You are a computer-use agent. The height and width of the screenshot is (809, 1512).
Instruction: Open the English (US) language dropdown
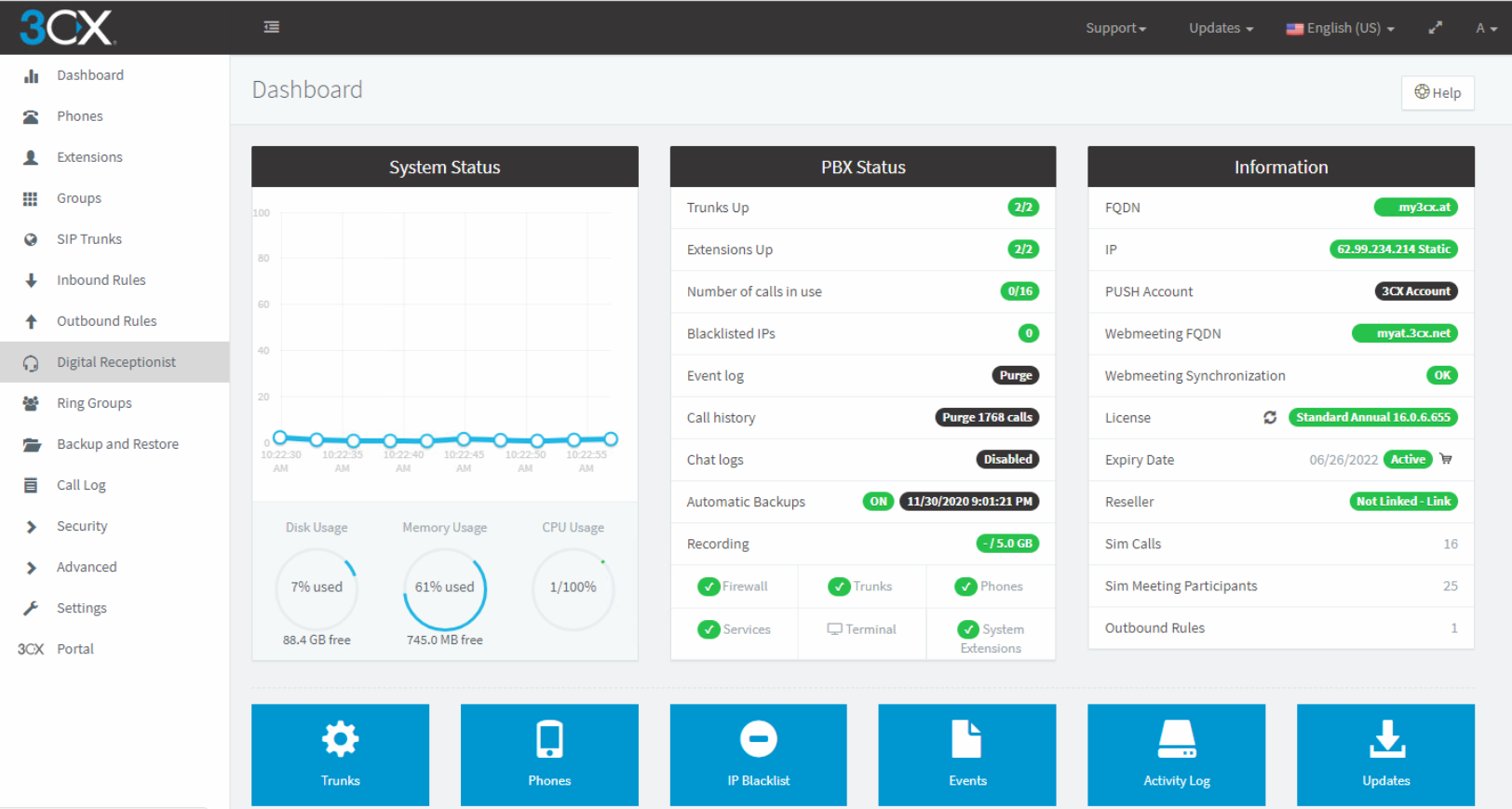pos(1340,28)
